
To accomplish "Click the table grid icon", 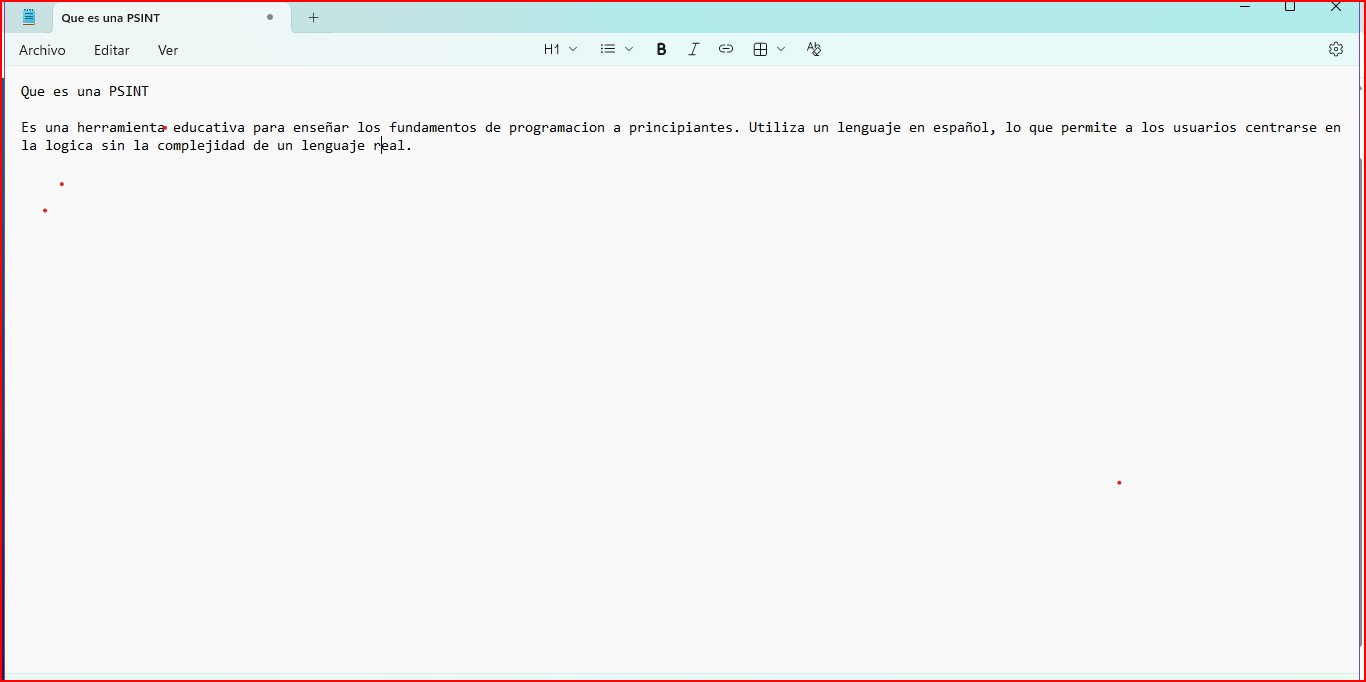I will (760, 49).
